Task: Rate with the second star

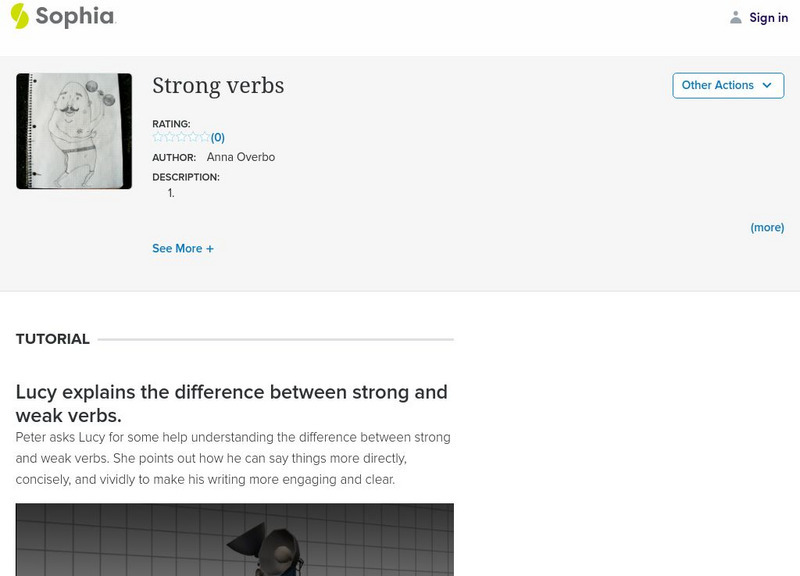Action: [x=169, y=137]
